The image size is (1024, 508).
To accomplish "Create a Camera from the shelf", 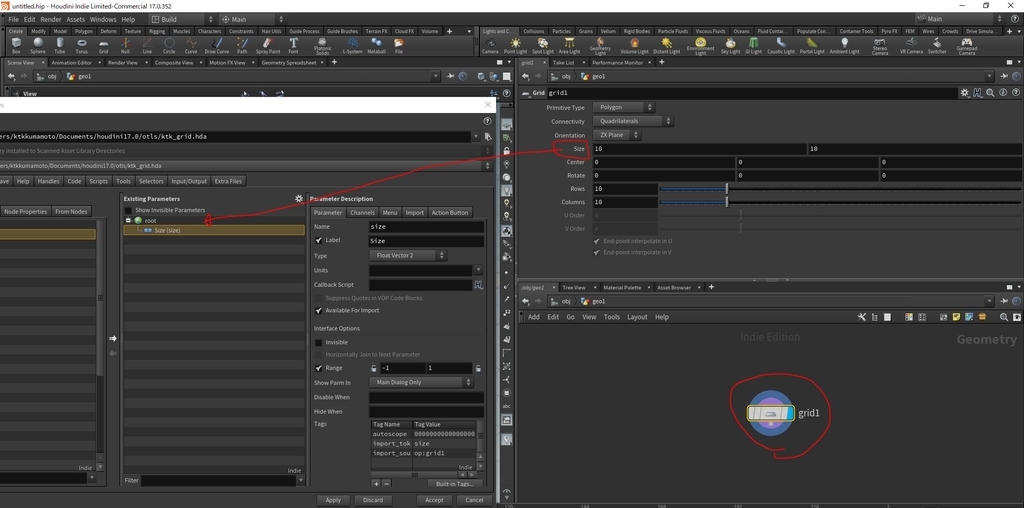I will [490, 45].
